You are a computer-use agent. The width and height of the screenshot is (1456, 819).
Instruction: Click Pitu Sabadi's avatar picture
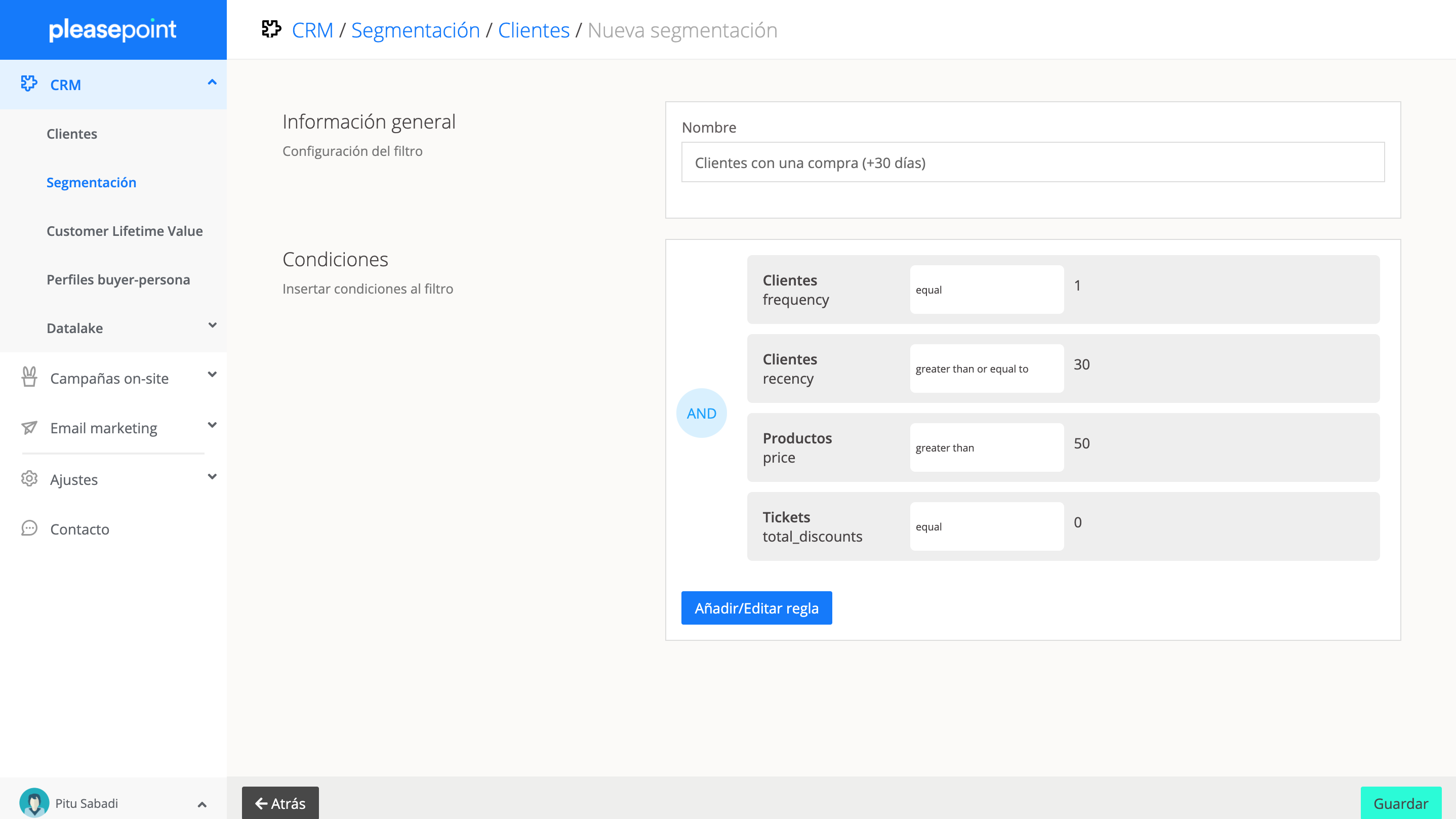pyautogui.click(x=34, y=803)
